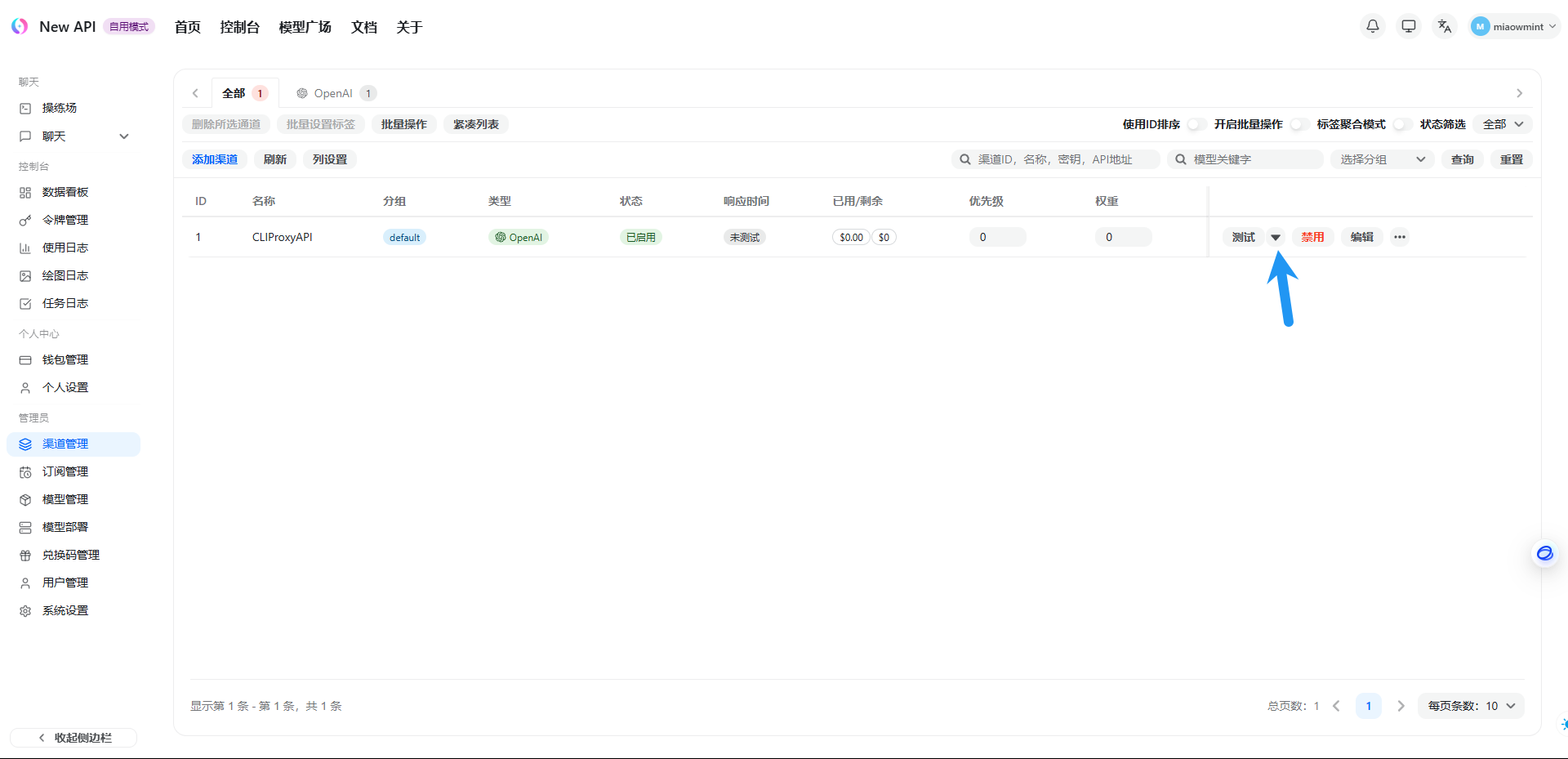Click the language switcher icon

point(1445,26)
